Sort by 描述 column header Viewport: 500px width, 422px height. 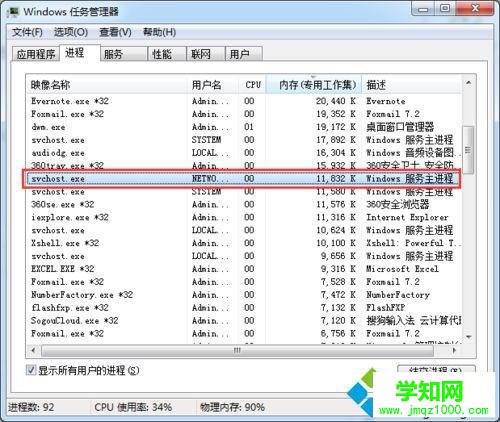click(x=412, y=85)
